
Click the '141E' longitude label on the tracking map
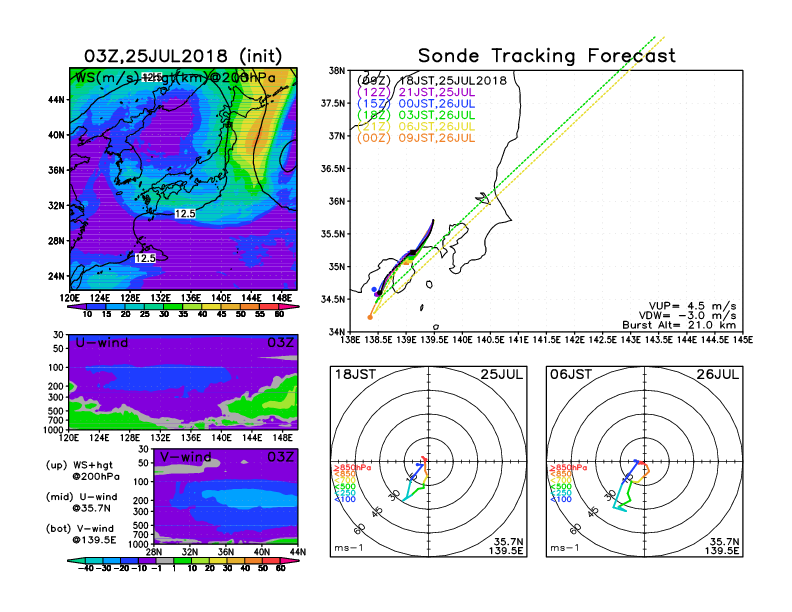(x=518, y=340)
